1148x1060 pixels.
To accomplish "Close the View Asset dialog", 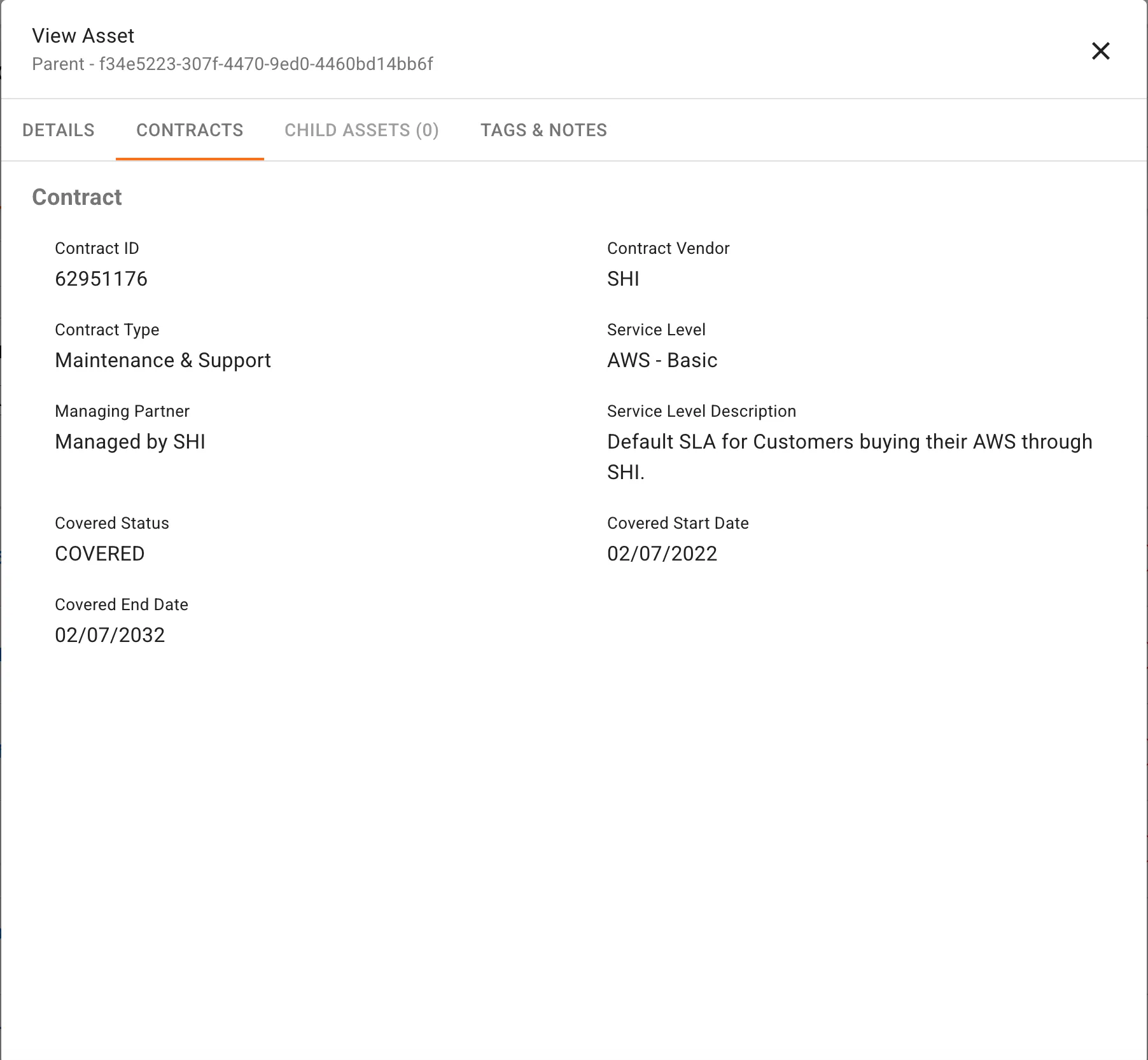I will click(x=1100, y=51).
